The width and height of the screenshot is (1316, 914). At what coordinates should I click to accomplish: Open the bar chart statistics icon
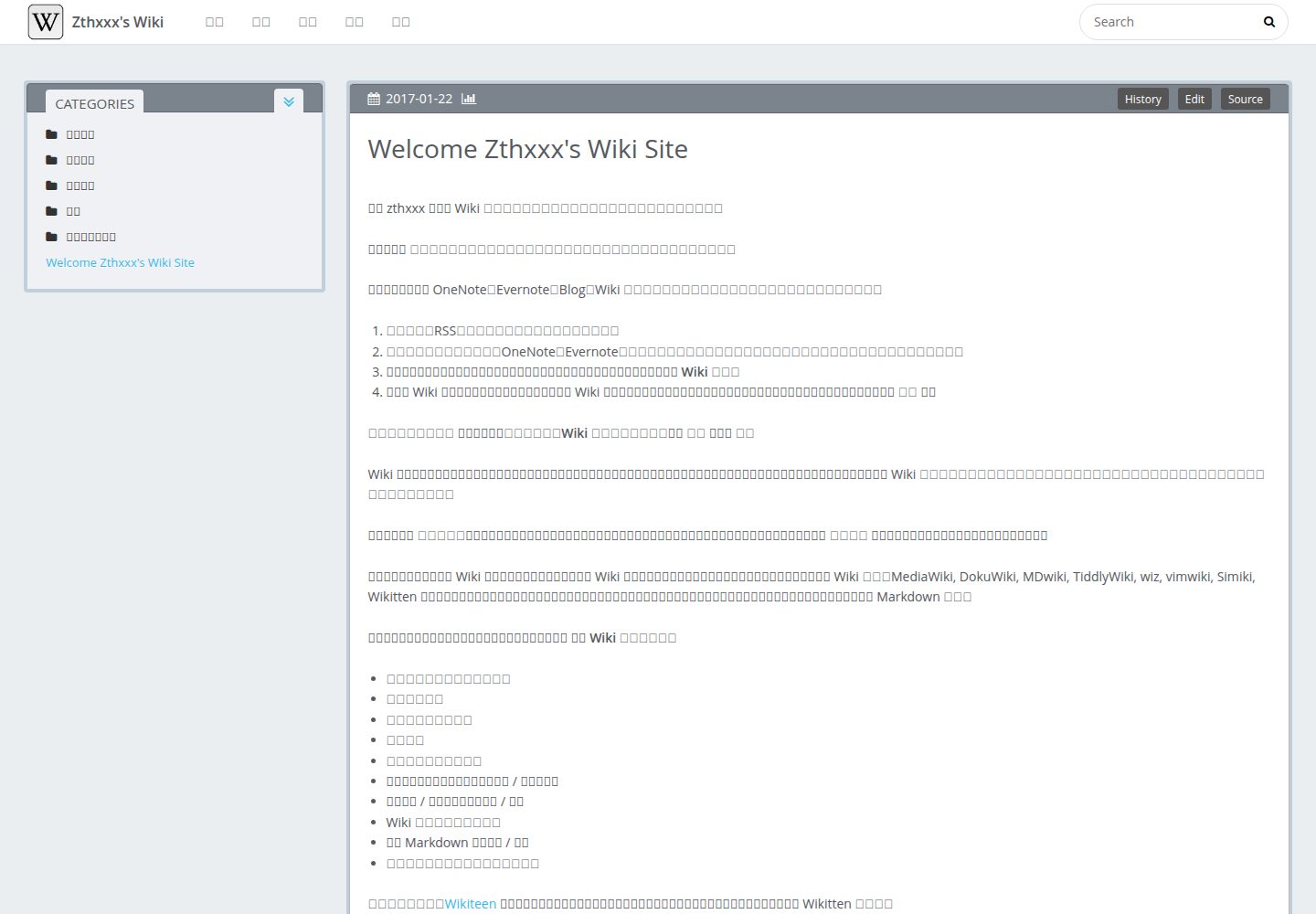click(x=469, y=99)
